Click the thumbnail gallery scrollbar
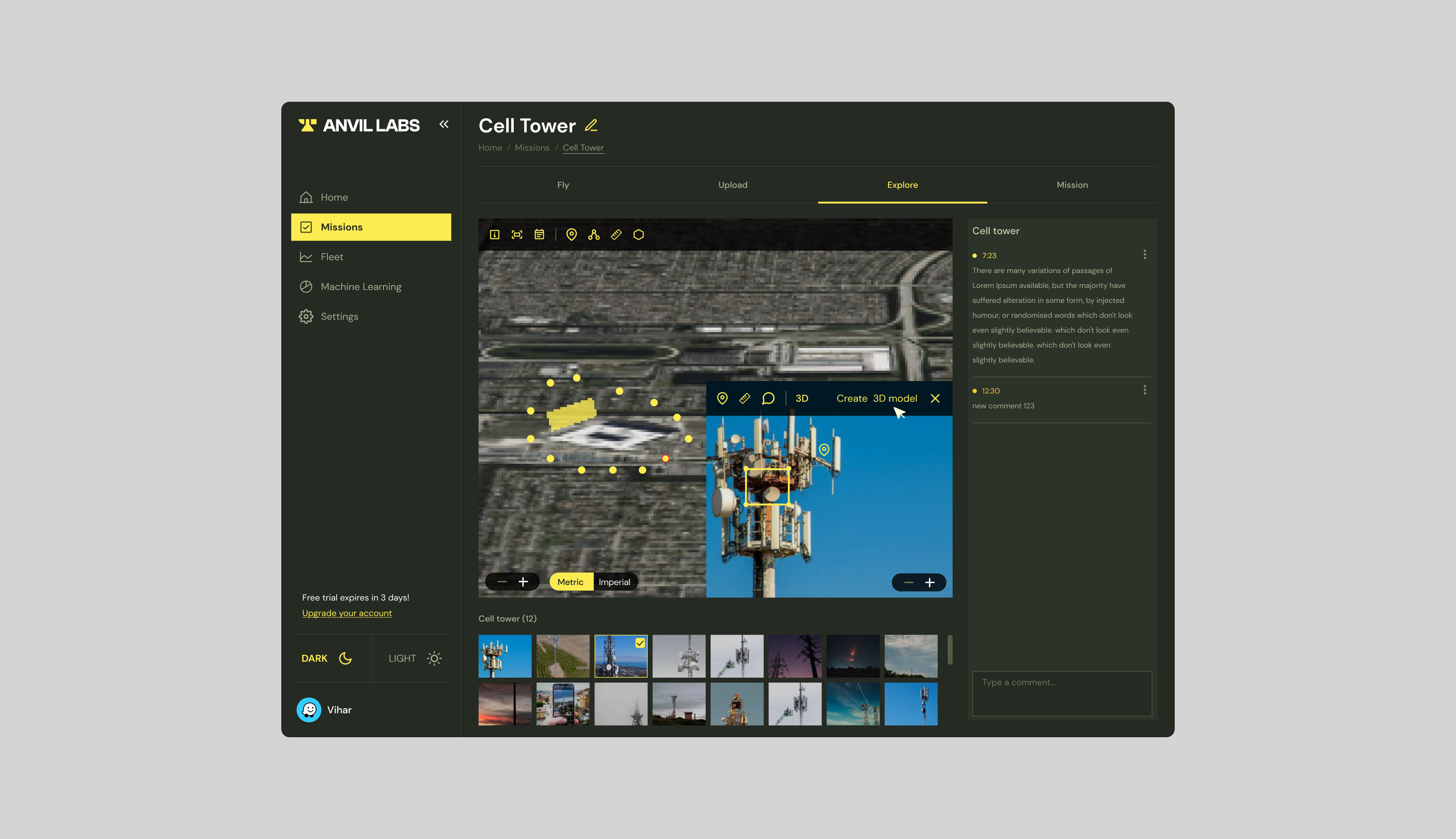Image resolution: width=1456 pixels, height=839 pixels. coord(950,650)
